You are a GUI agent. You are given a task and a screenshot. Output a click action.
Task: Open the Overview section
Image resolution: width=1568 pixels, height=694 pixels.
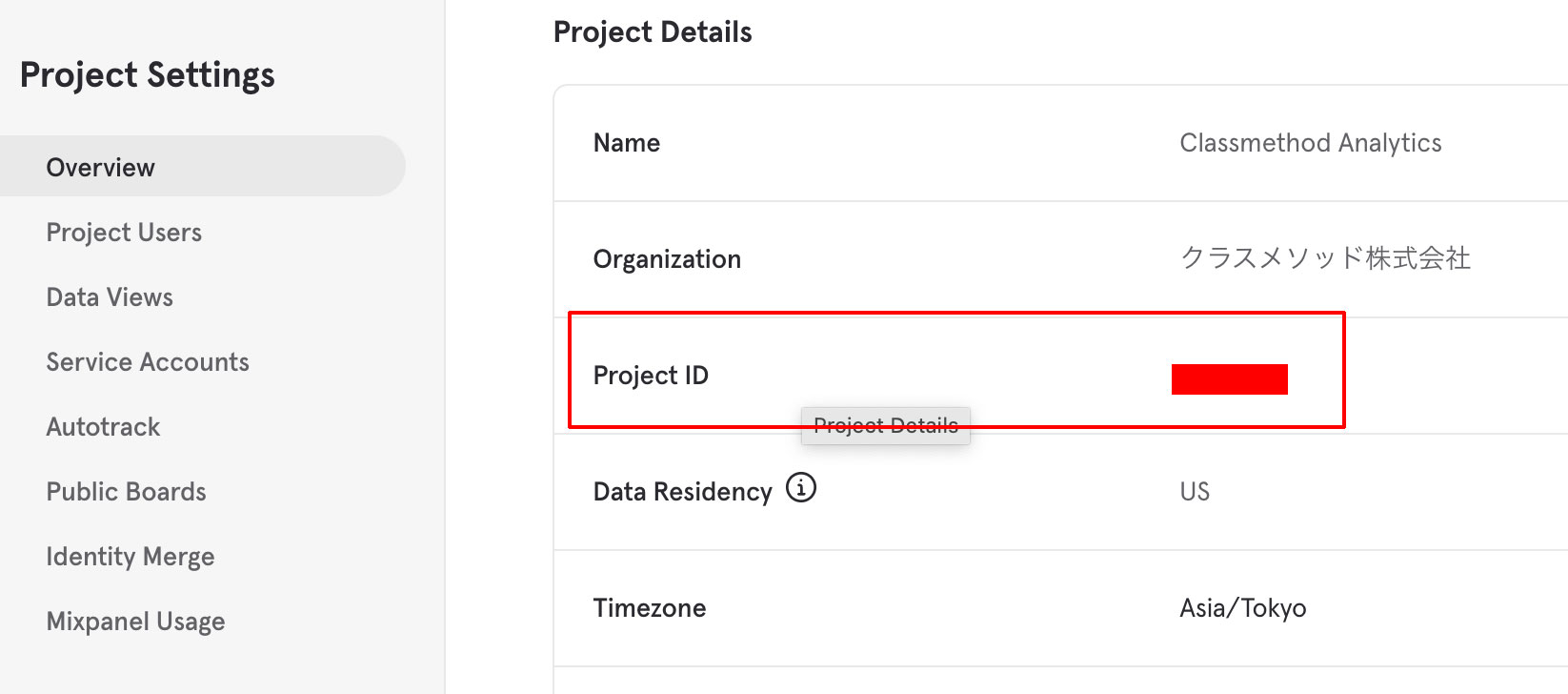click(100, 167)
